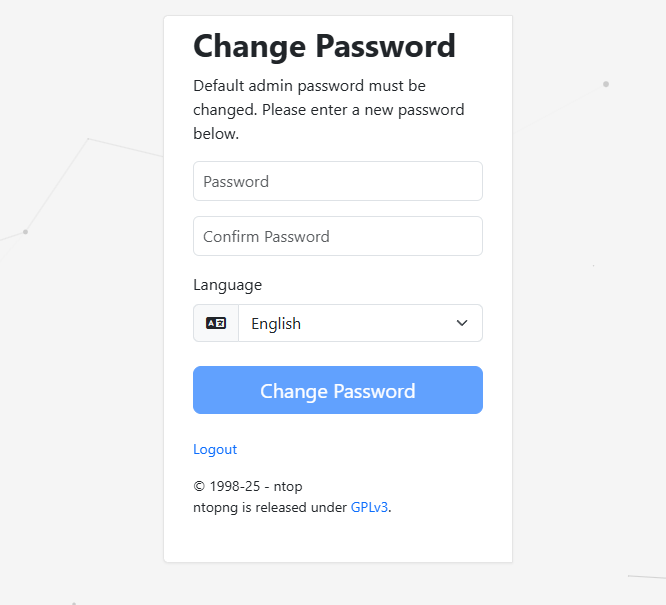Click the "ntopng is released under" text

270,507
